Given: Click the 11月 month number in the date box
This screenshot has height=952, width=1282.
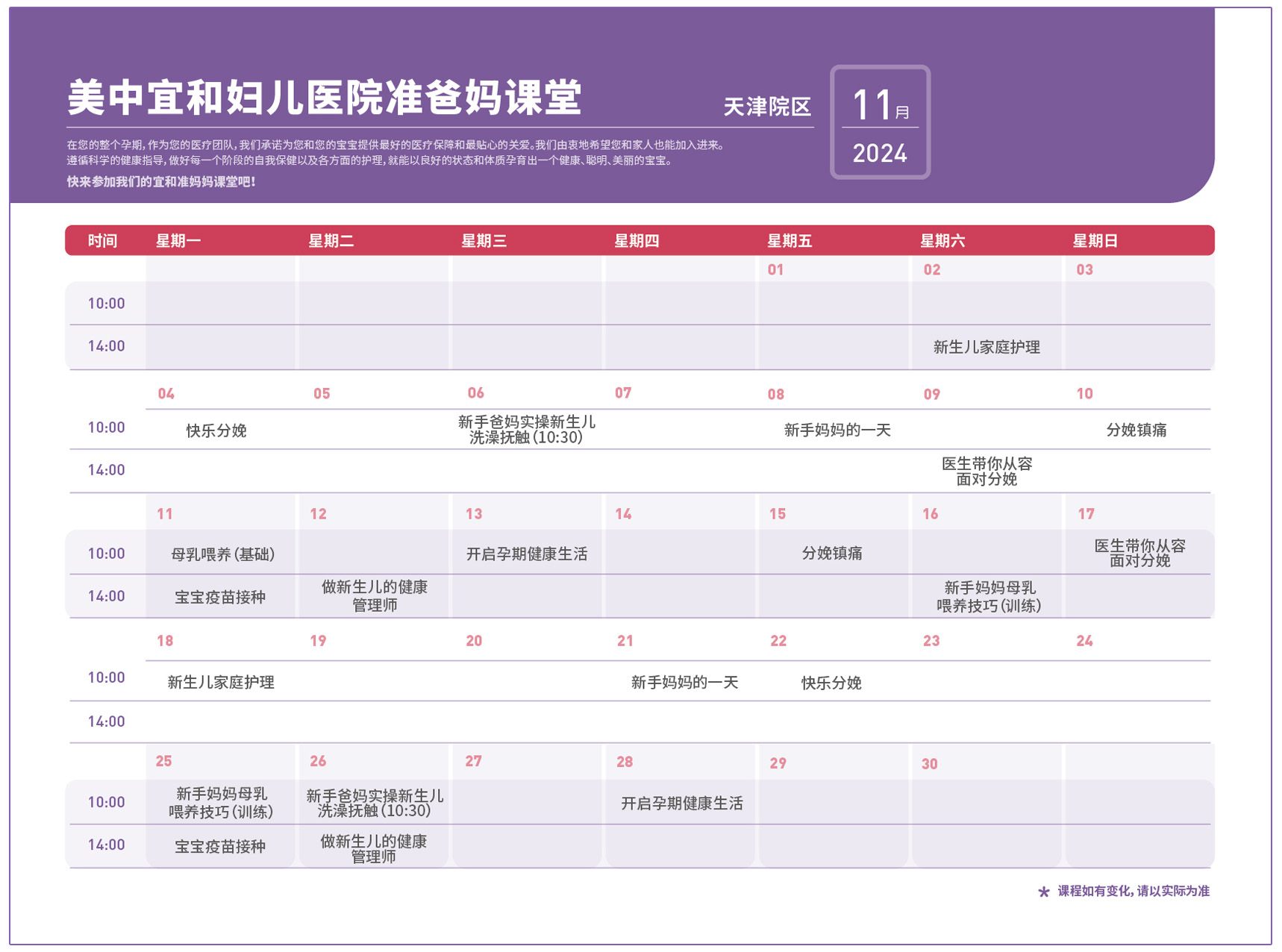Looking at the screenshot, I should click(881, 104).
